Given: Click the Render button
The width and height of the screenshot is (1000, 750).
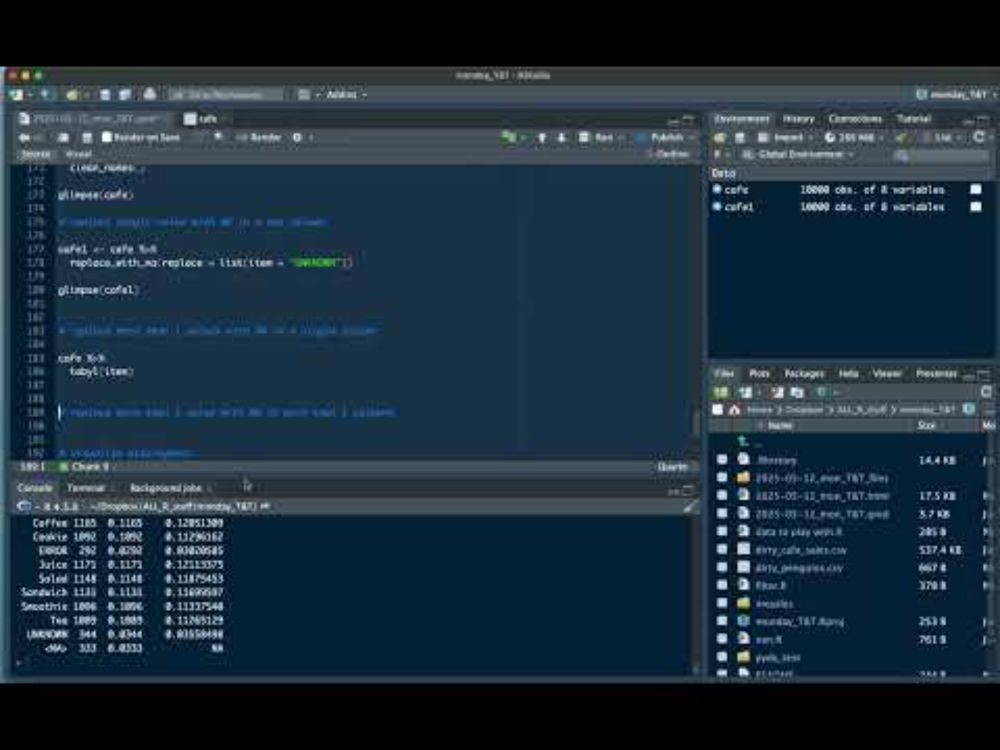Looking at the screenshot, I should pos(259,137).
